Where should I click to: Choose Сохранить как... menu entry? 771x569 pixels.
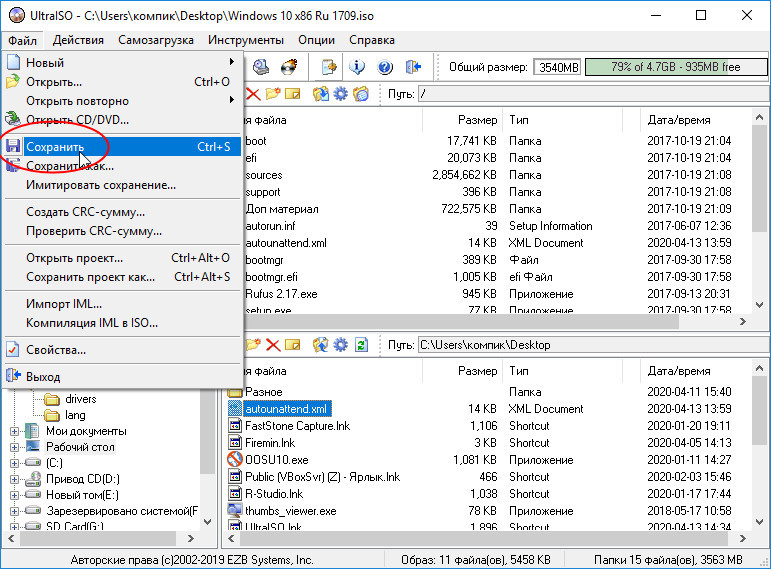122,166
